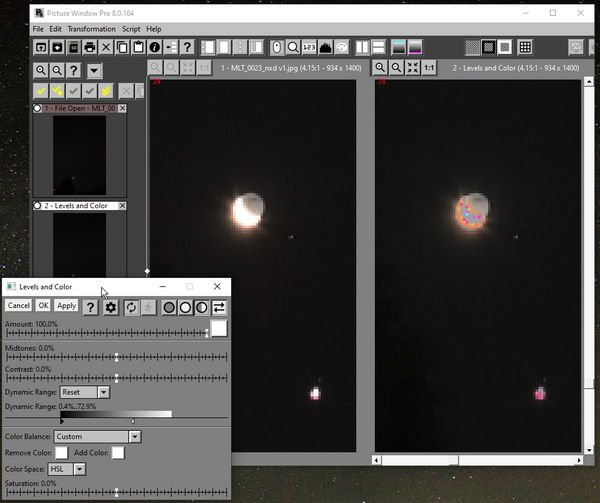Image resolution: width=600 pixels, height=503 pixels.
Task: Click the help question mark in dialog
Action: click(91, 307)
